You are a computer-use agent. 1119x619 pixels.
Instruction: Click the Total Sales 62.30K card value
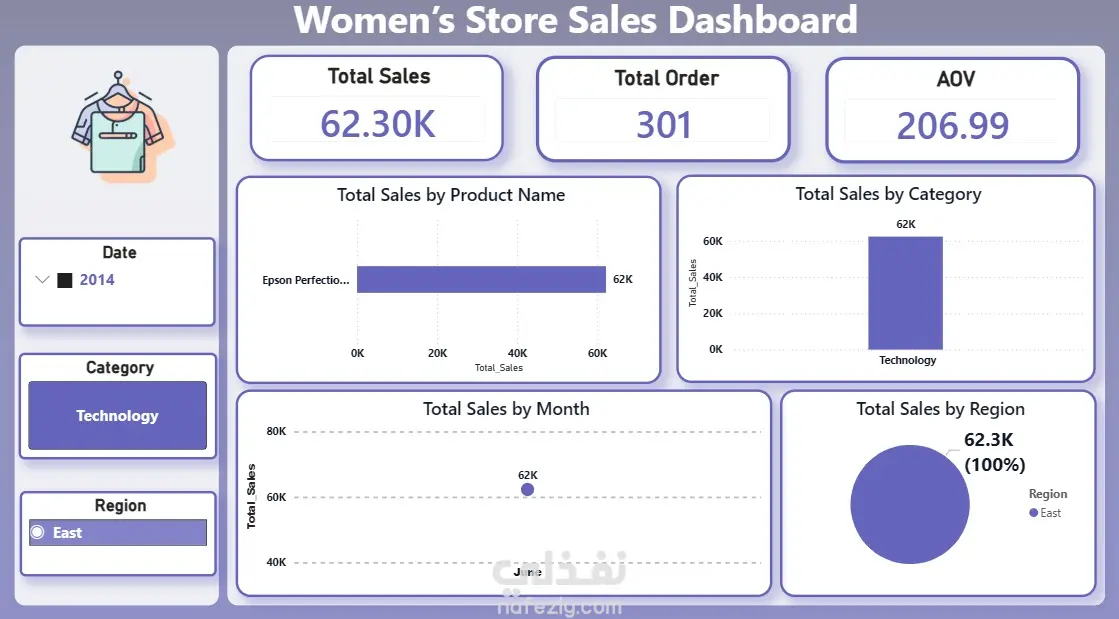tap(378, 124)
